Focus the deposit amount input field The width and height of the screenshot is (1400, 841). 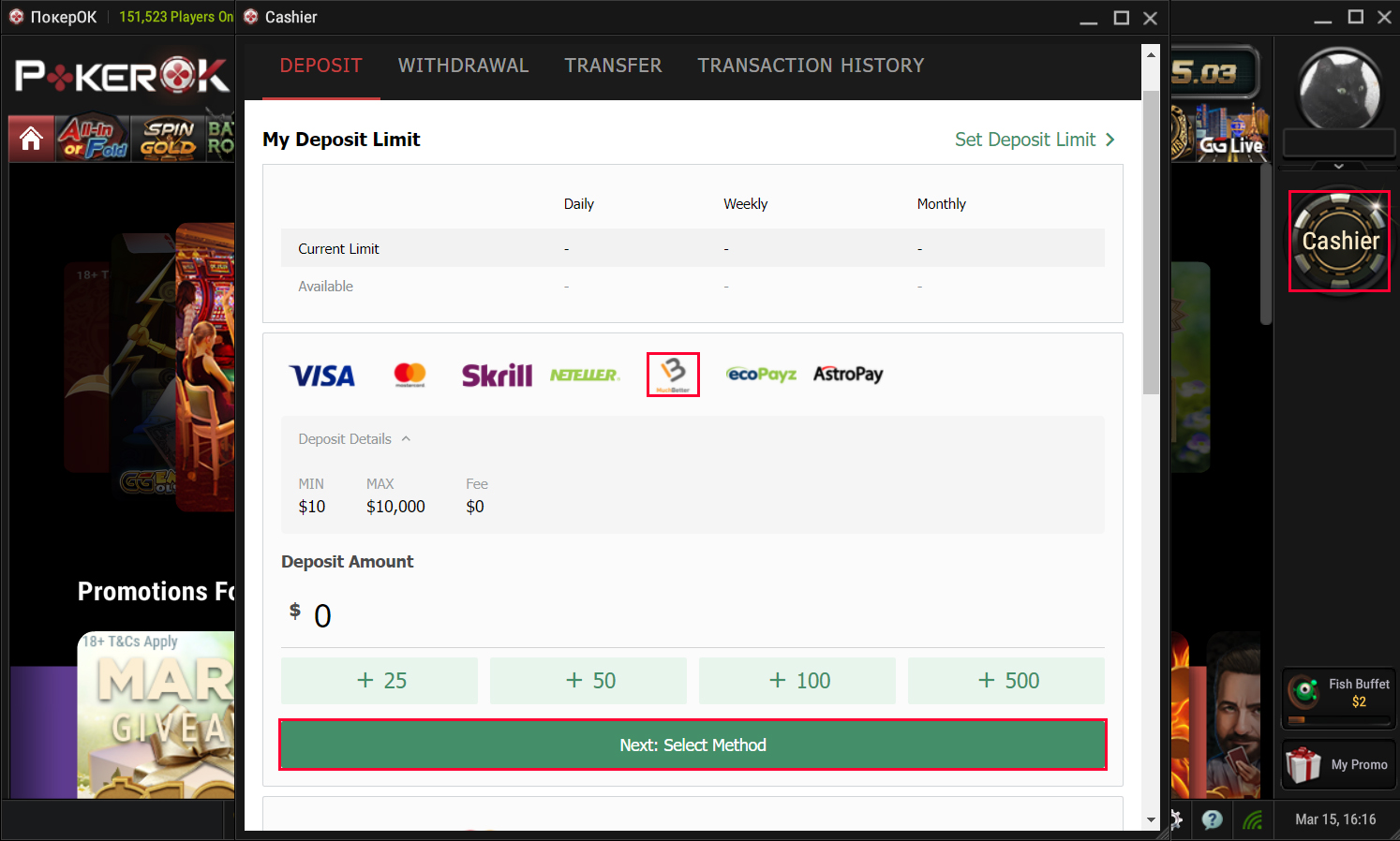pos(693,616)
